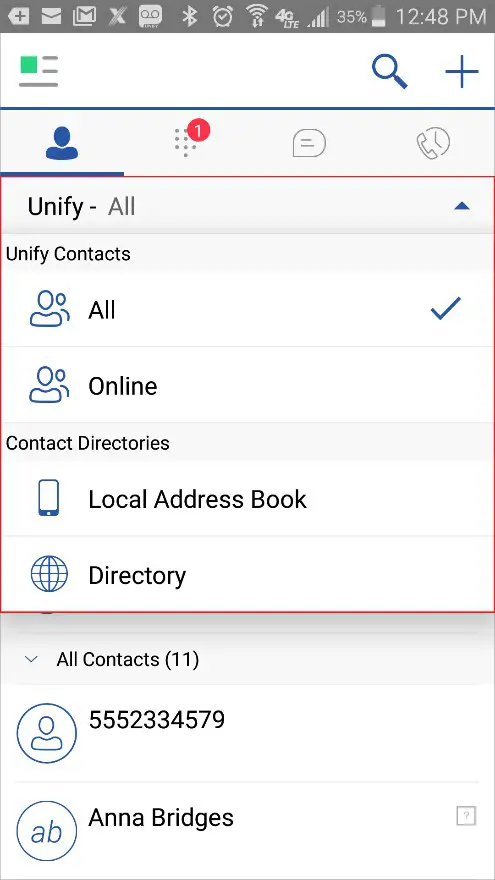This screenshot has height=880, width=495.
Task: Tap the voicemail icon in status bar
Action: 151,16
